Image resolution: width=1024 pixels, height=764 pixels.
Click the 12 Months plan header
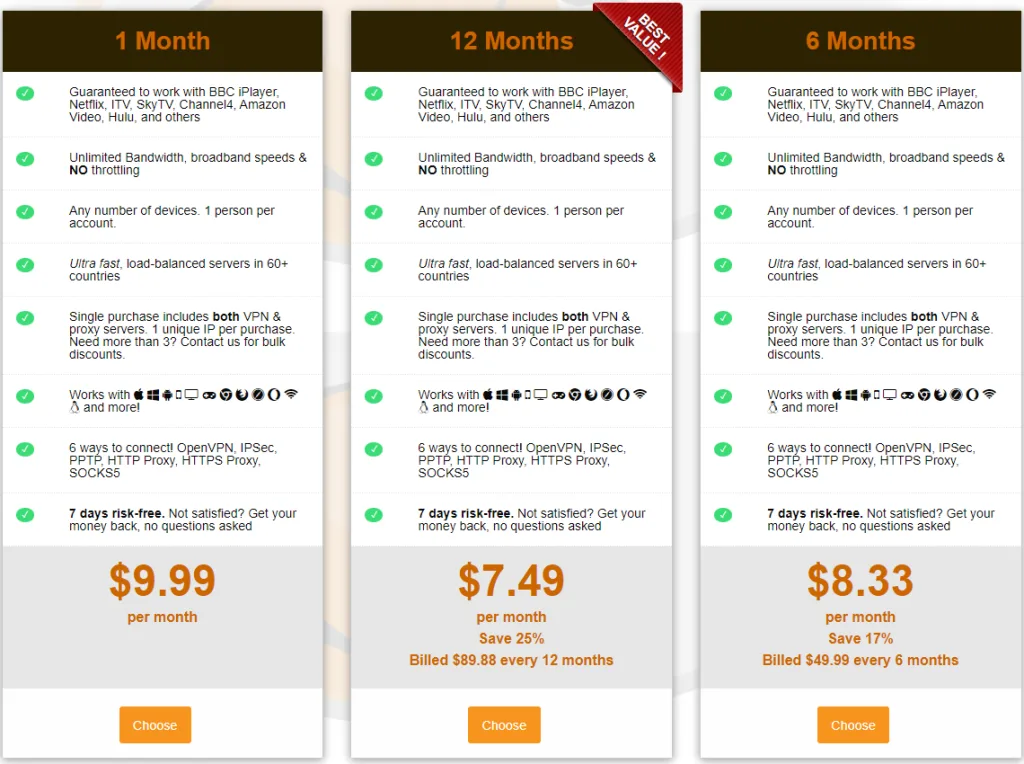tap(511, 41)
